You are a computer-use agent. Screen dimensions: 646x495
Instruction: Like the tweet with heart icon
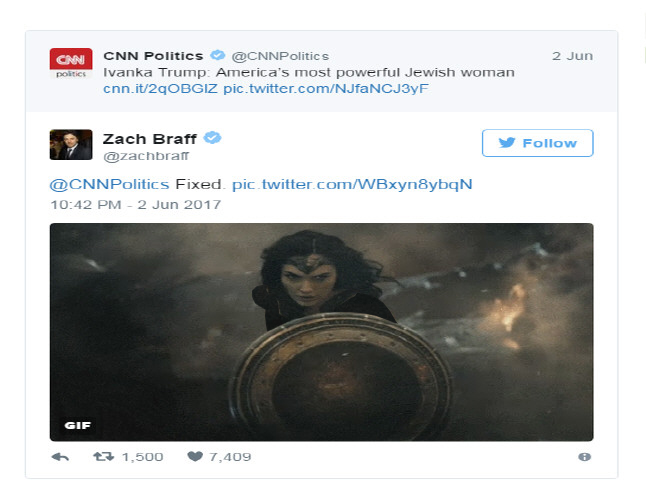195,456
